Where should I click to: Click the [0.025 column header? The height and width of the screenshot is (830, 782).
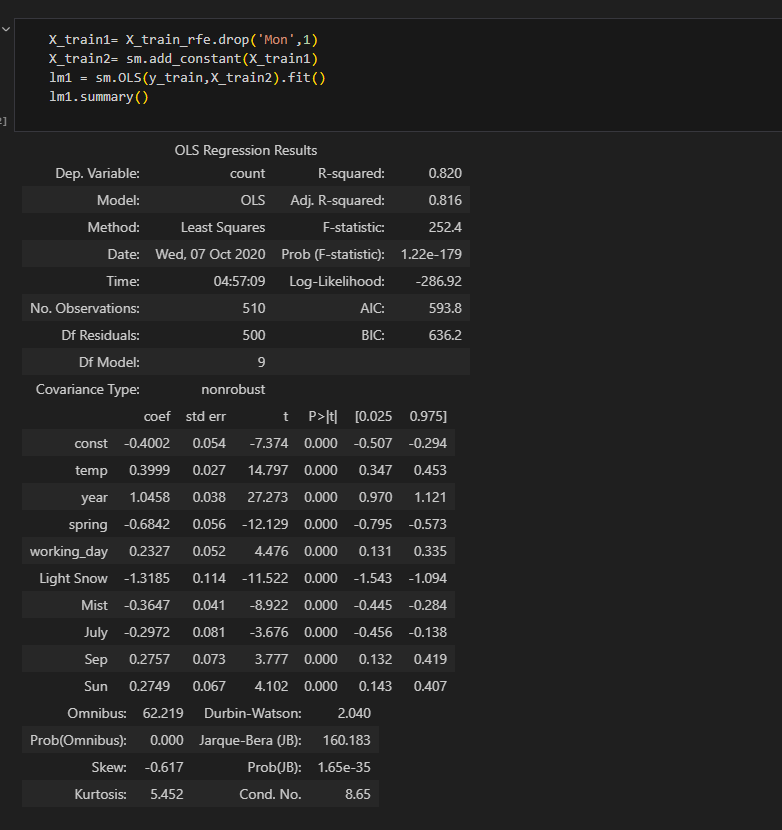[x=373, y=416]
